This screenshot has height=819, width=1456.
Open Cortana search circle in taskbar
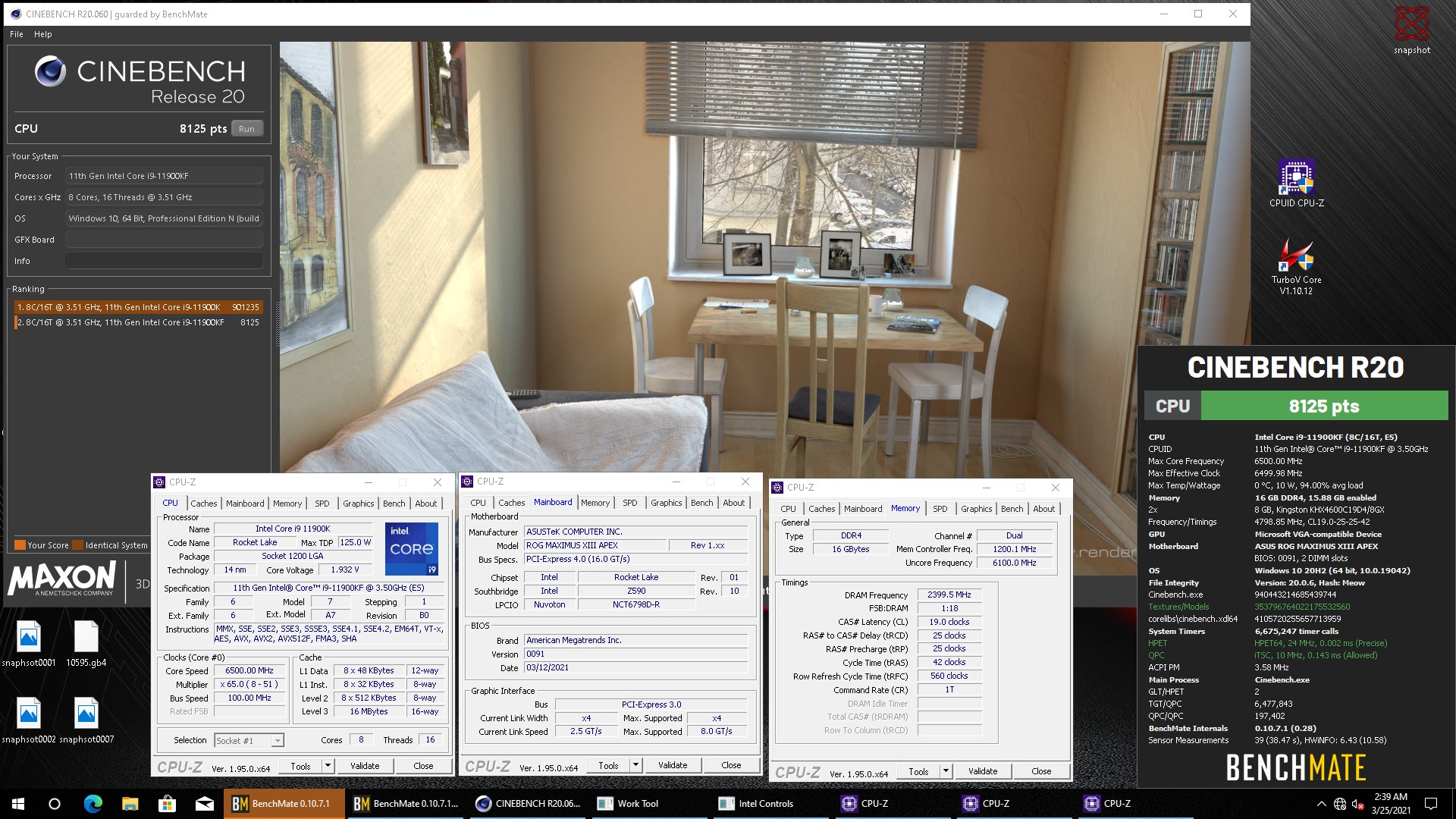pyautogui.click(x=55, y=804)
